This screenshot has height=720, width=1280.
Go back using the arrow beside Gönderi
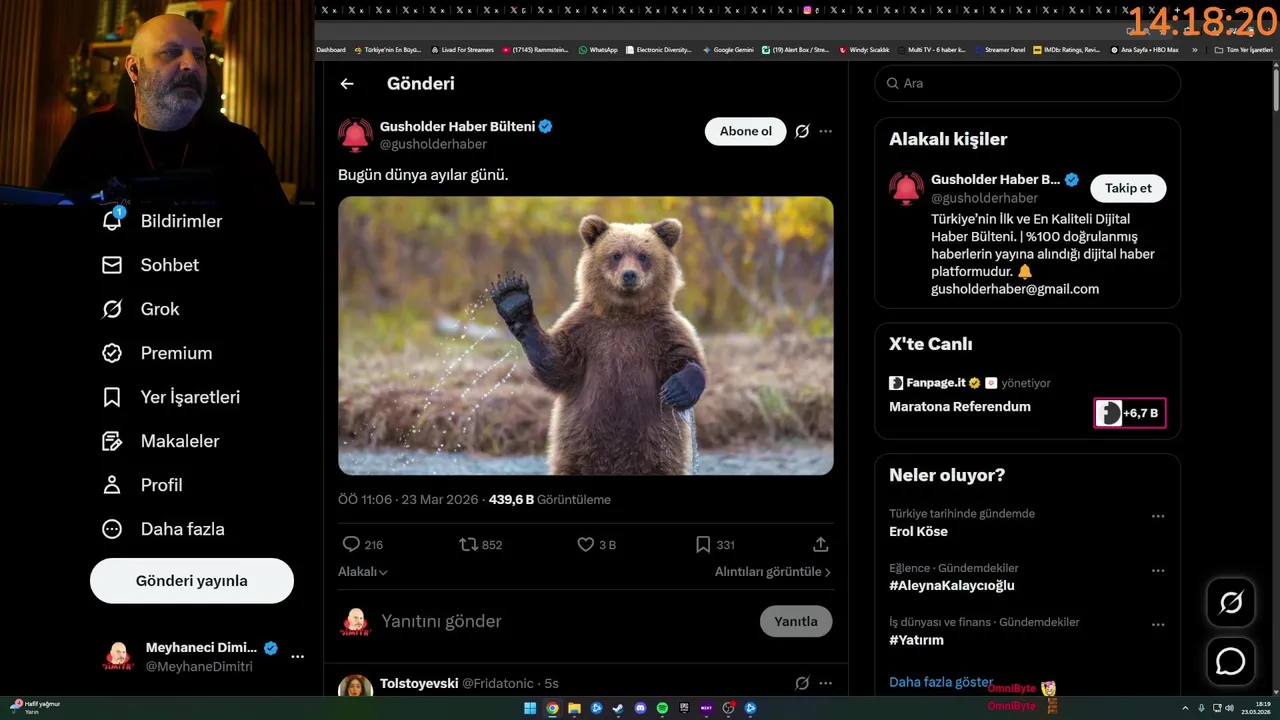[347, 84]
